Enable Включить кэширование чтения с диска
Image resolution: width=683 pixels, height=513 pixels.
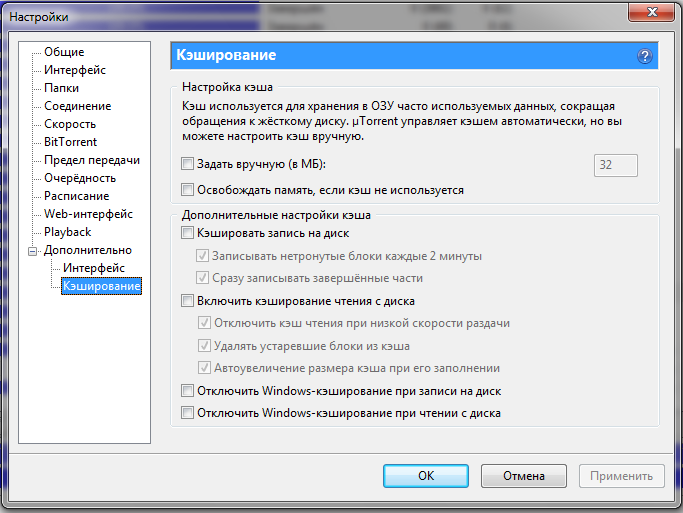(x=187, y=300)
